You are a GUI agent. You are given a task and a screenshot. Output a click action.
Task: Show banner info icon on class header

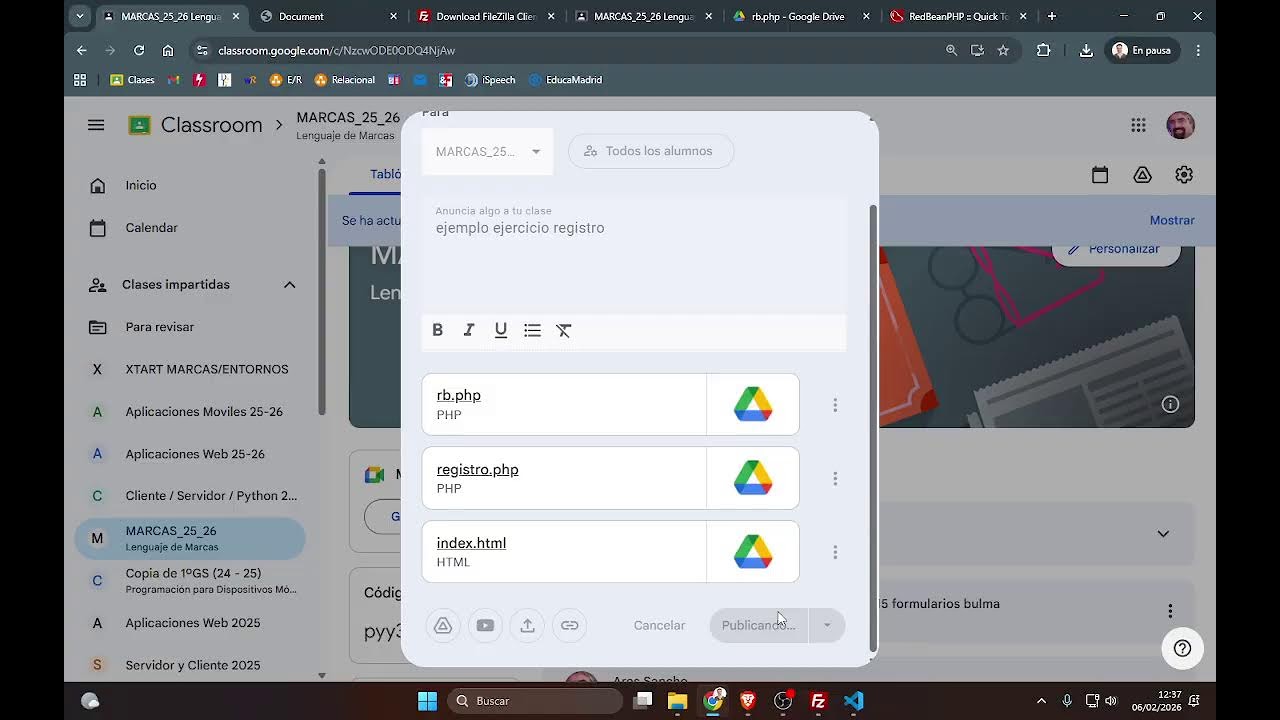click(x=1170, y=404)
